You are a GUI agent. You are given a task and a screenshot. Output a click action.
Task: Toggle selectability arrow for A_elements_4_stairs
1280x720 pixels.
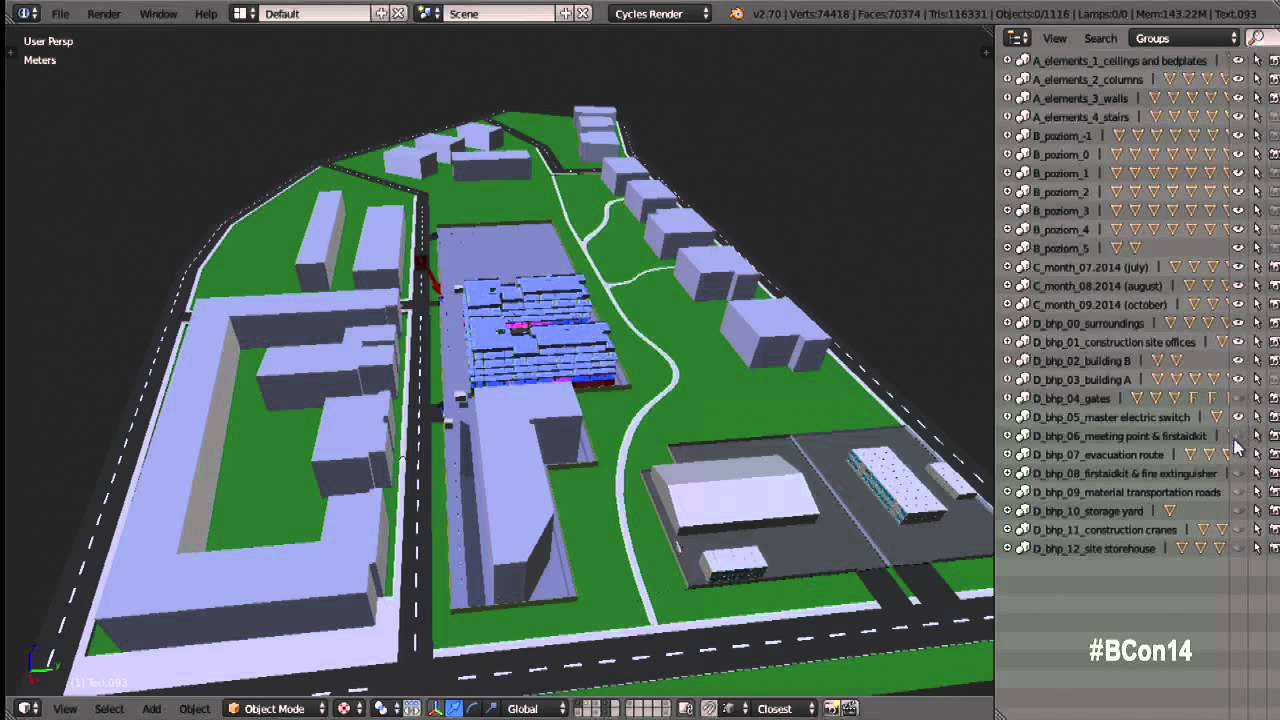pos(1257,117)
